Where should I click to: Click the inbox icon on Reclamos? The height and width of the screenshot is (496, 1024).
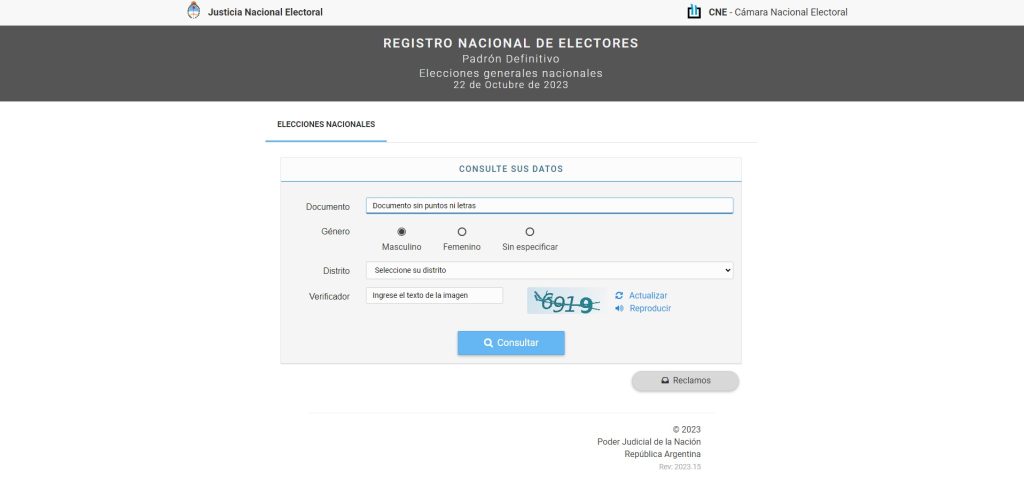click(x=665, y=381)
